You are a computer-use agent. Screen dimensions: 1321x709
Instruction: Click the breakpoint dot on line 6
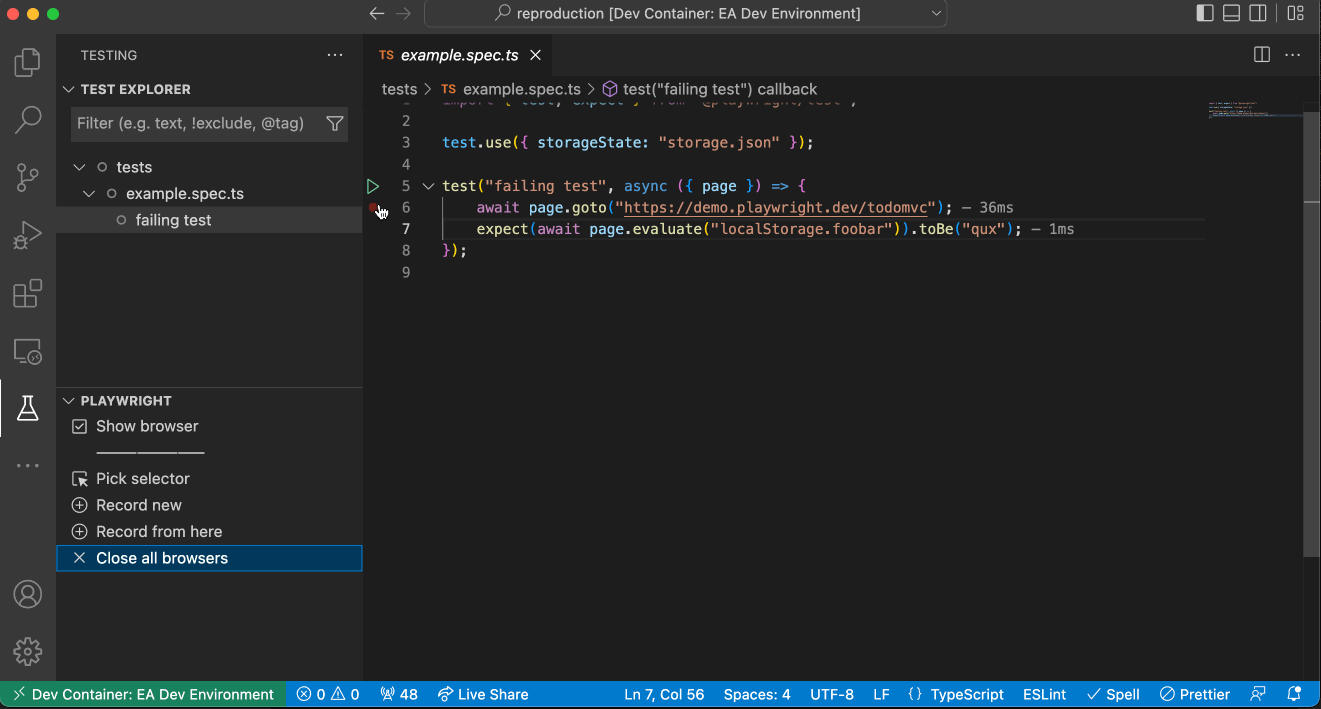coord(374,207)
